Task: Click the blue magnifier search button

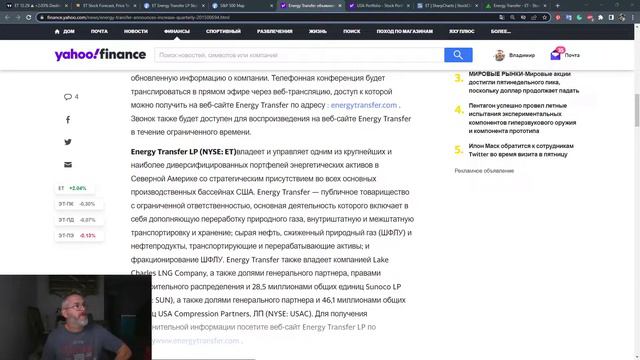Action: [458, 55]
